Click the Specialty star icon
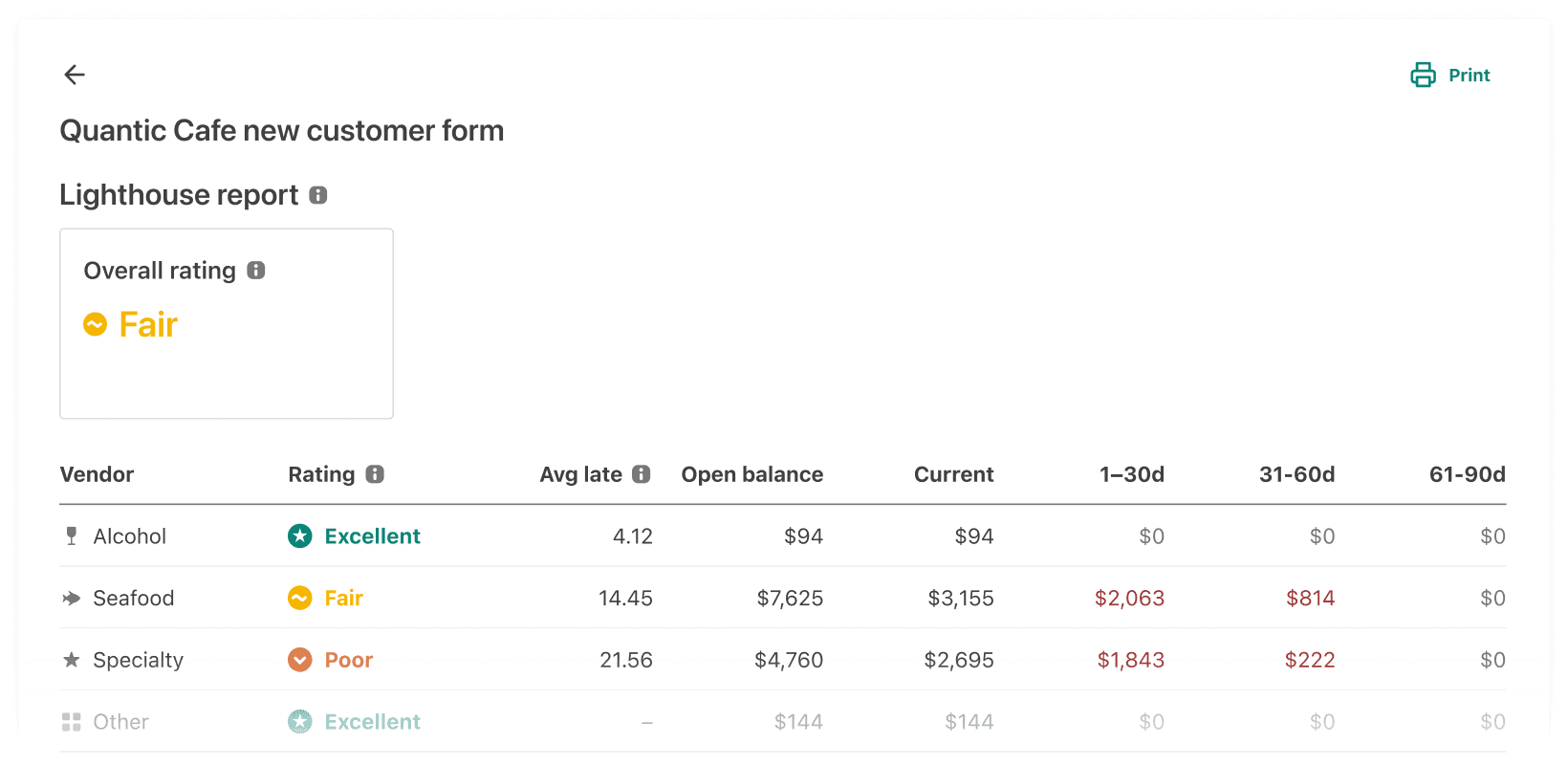 coord(71,660)
